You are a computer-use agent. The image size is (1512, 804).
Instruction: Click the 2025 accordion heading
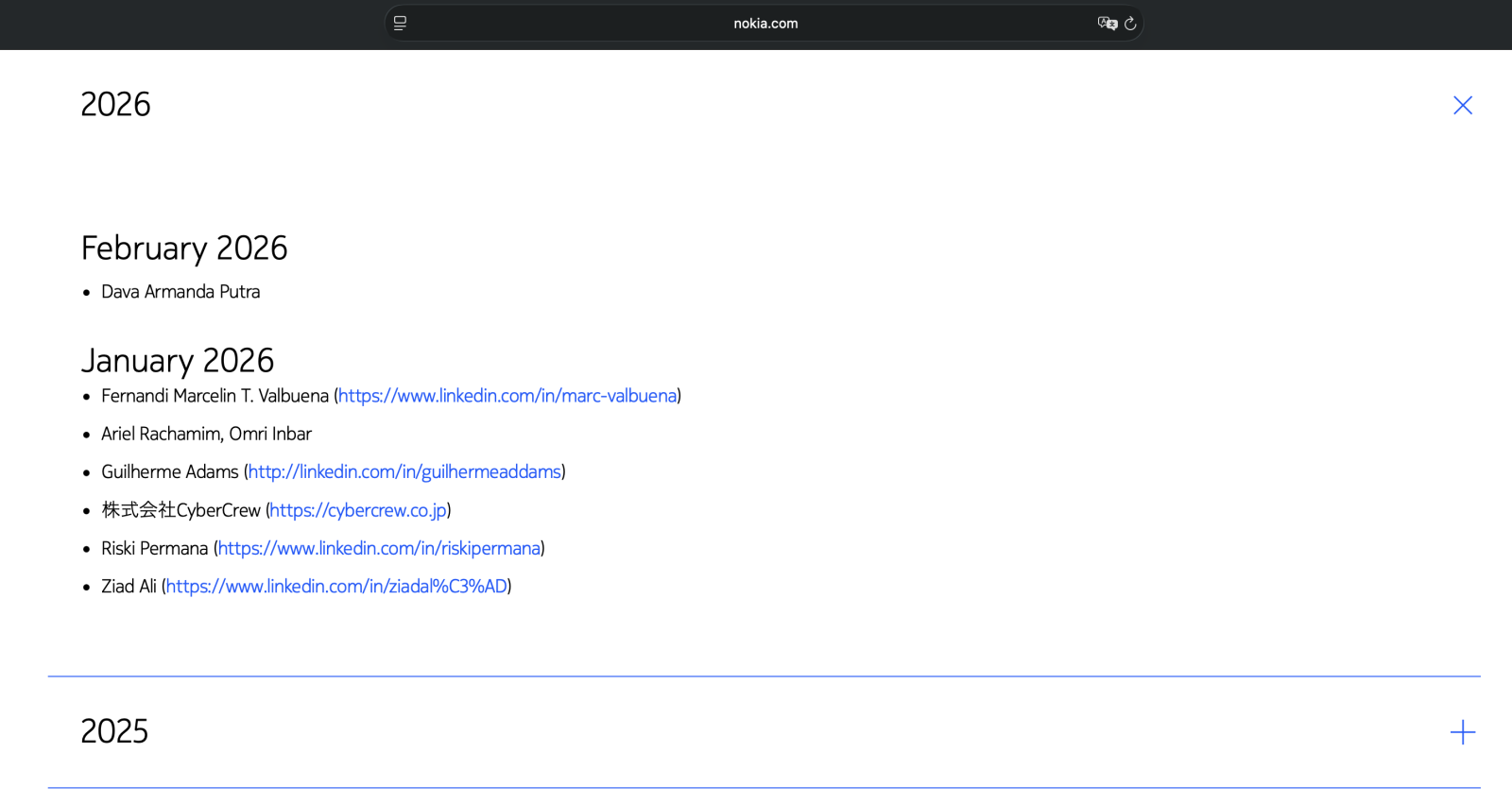(114, 731)
